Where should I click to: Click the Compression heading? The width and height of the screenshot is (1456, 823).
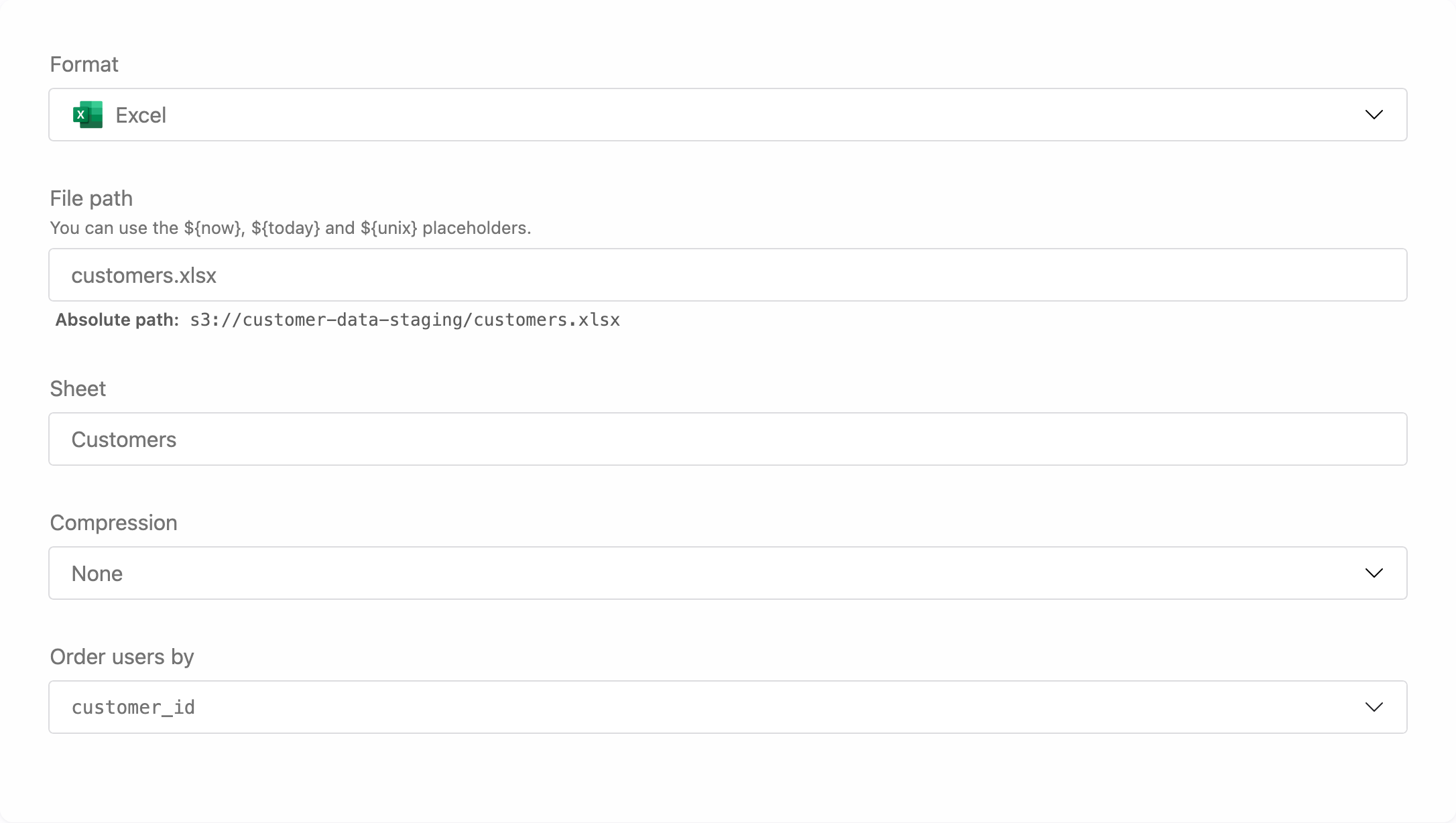point(113,522)
